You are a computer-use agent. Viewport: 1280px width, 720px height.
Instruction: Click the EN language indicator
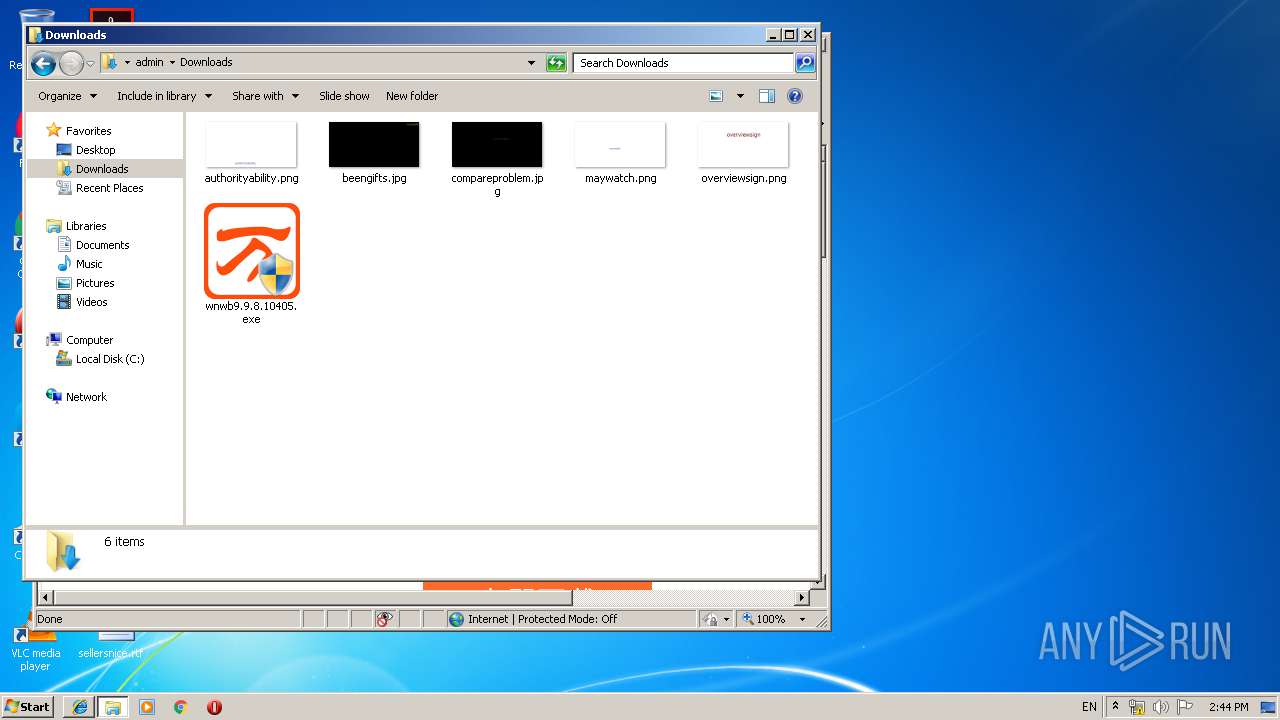click(x=1089, y=707)
